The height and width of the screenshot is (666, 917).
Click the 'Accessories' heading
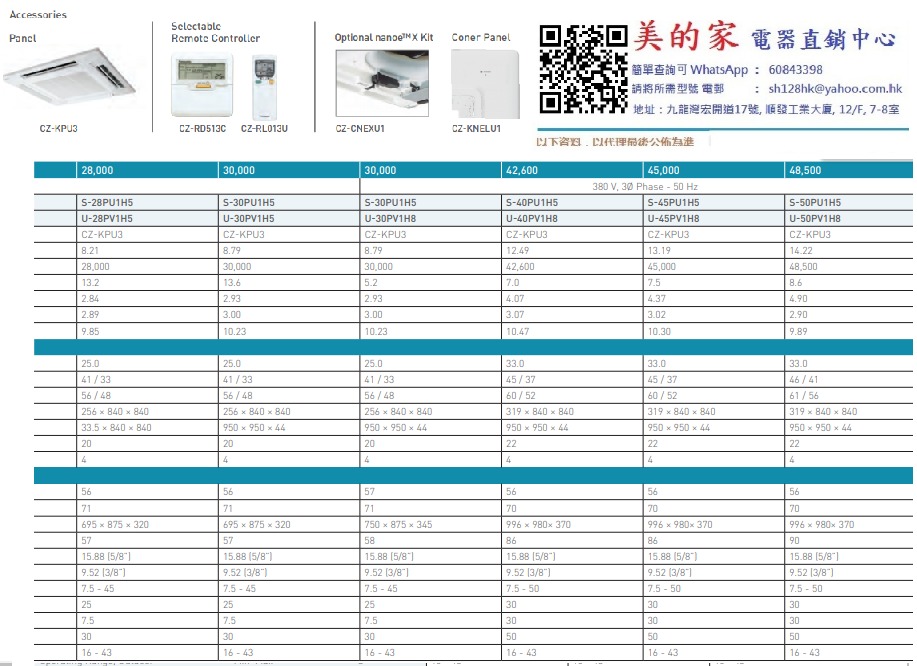38,15
